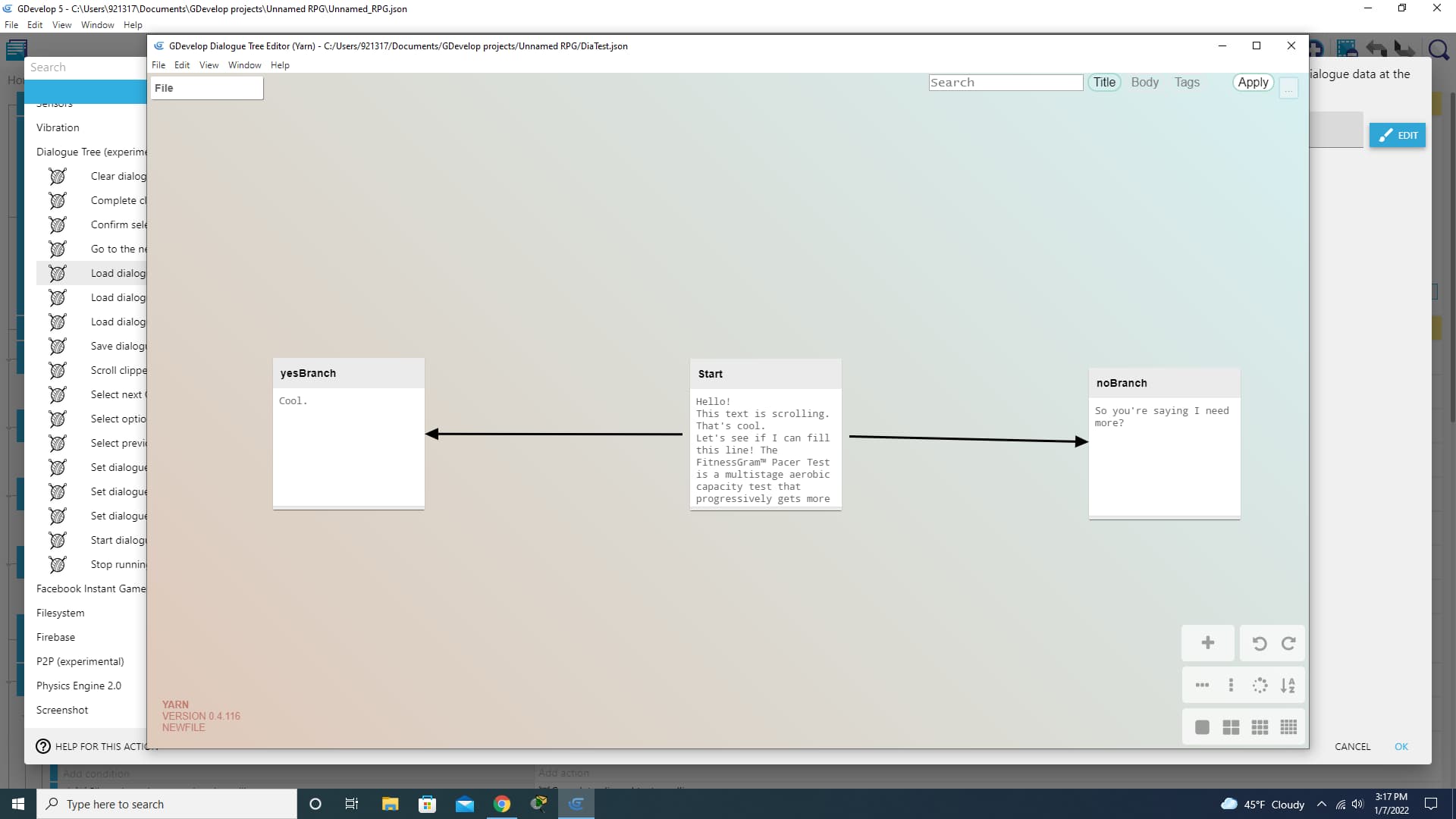Click the action list Search field
The width and height of the screenshot is (1456, 819).
click(87, 67)
